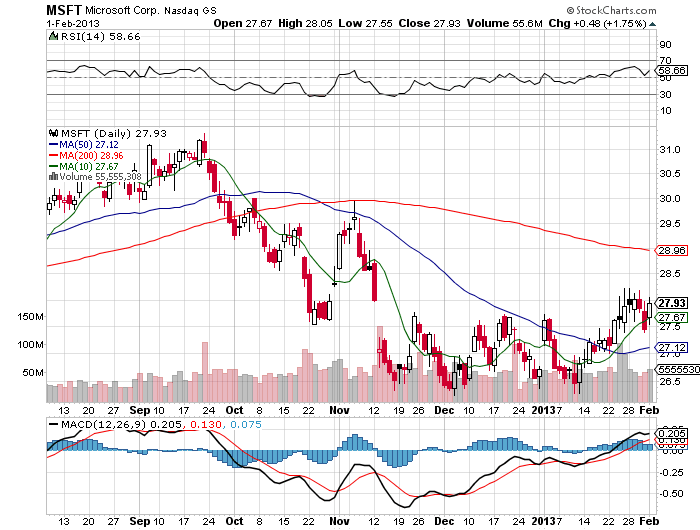Image resolution: width=700 pixels, height=530 pixels.
Task: Click the 27.67 MA(10) price tag
Action: coord(671,317)
